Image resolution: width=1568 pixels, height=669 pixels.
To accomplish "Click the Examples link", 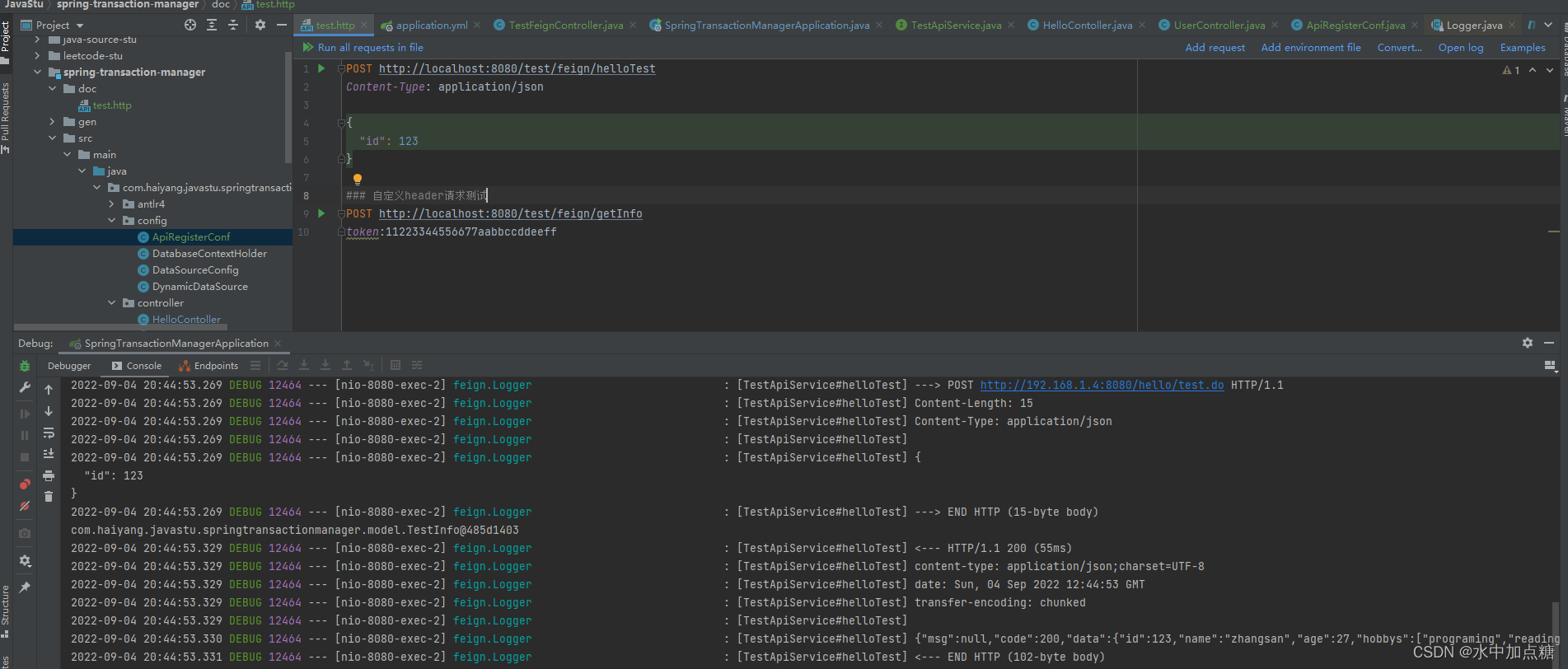I will coord(1523,48).
